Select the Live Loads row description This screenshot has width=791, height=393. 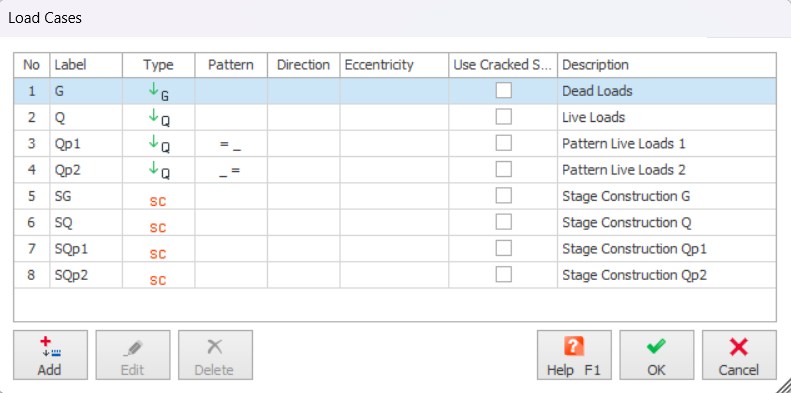point(594,118)
